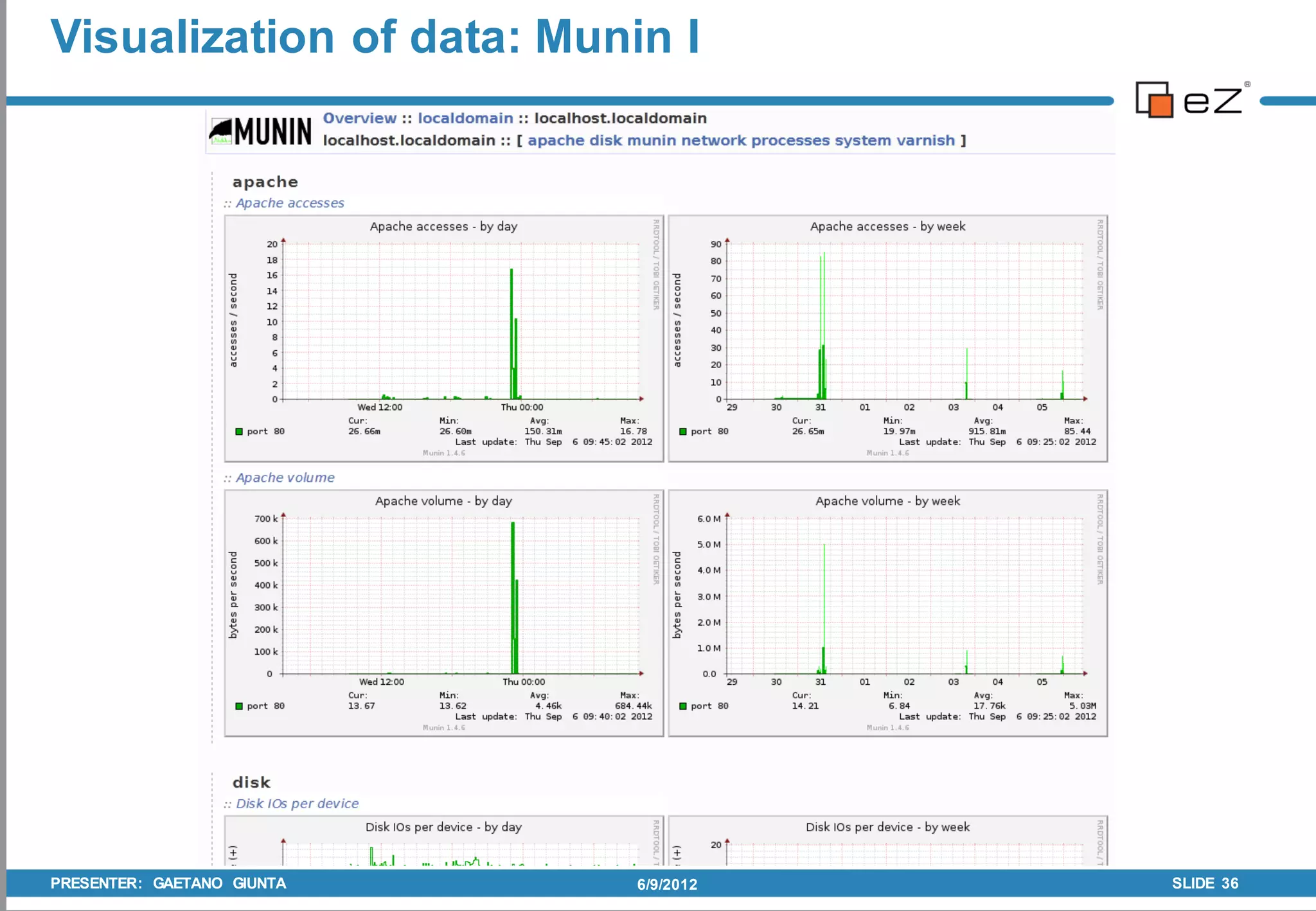Screen dimensions: 1316x911
Task: Open the Apache volume by day graph
Action: tap(444, 613)
